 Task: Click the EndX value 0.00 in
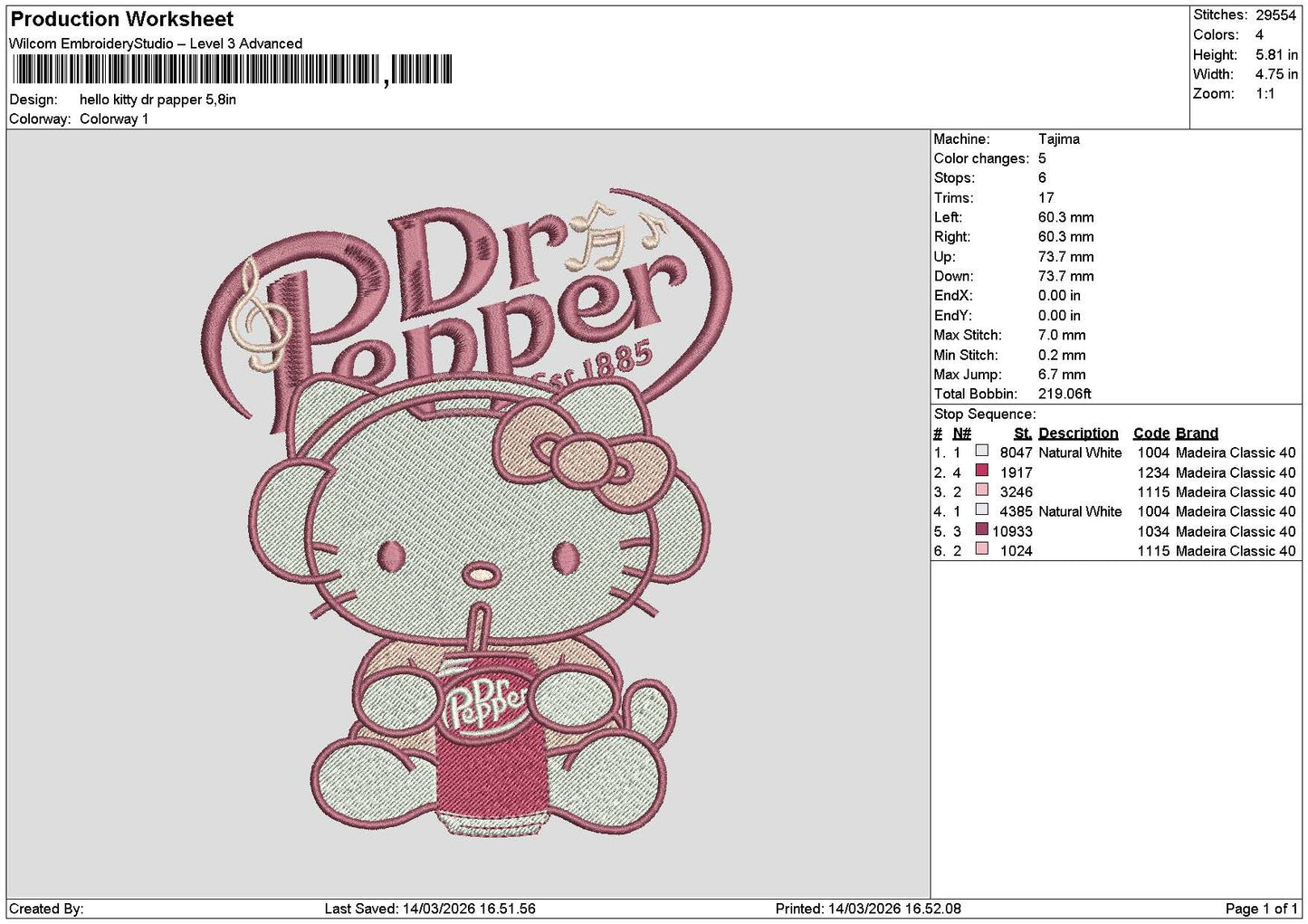(1059, 296)
